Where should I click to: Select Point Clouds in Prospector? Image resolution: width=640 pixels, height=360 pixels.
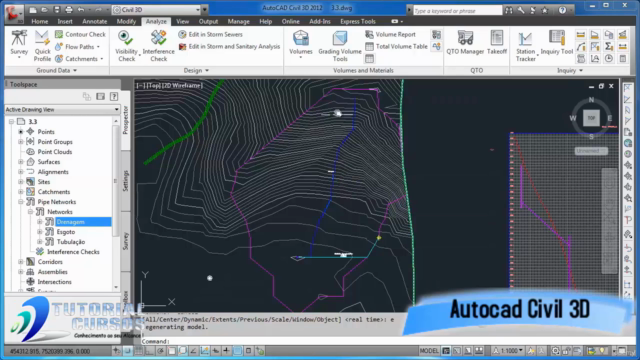click(x=55, y=152)
